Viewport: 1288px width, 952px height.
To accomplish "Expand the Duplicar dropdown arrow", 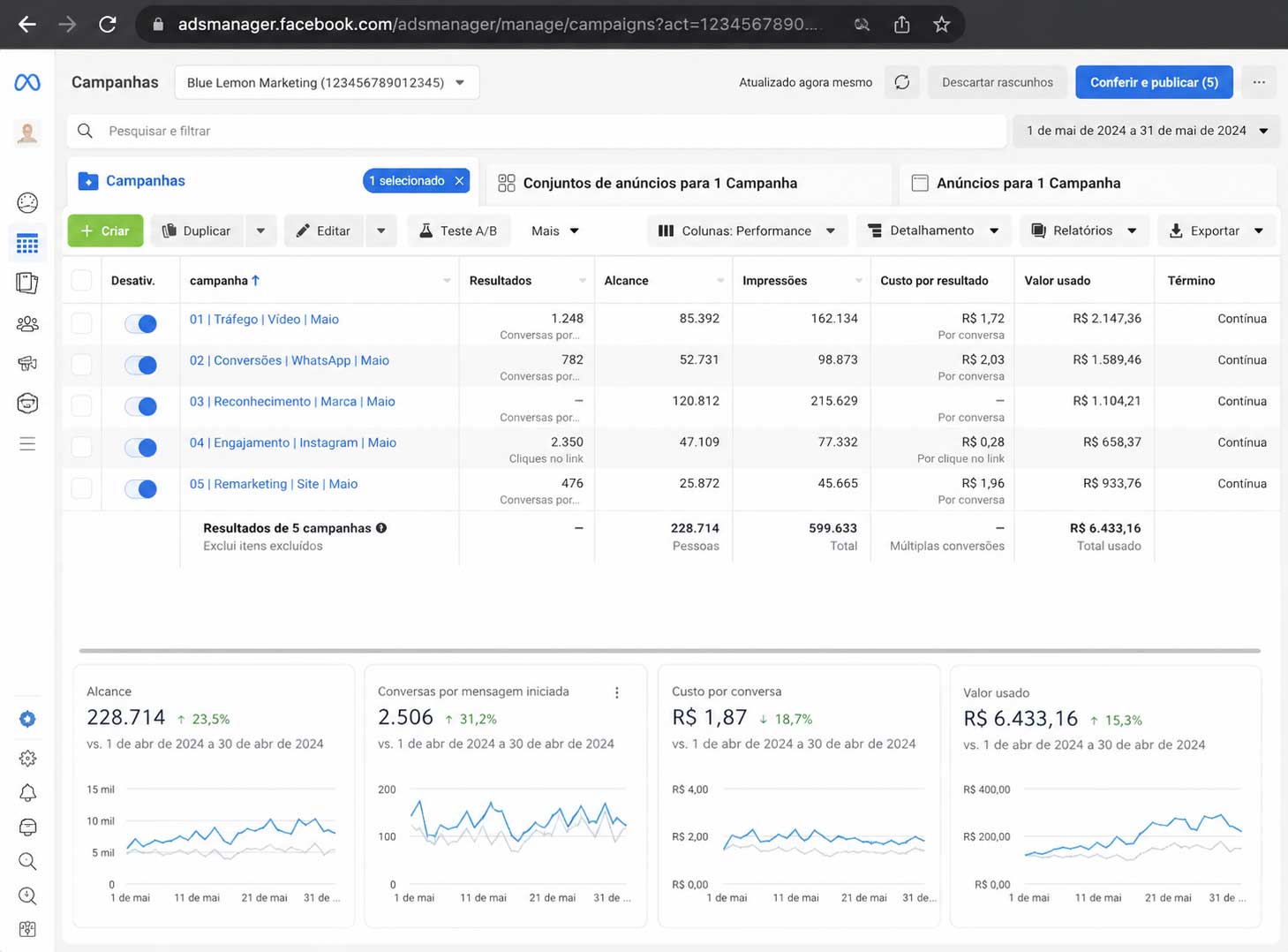I will pyautogui.click(x=260, y=230).
